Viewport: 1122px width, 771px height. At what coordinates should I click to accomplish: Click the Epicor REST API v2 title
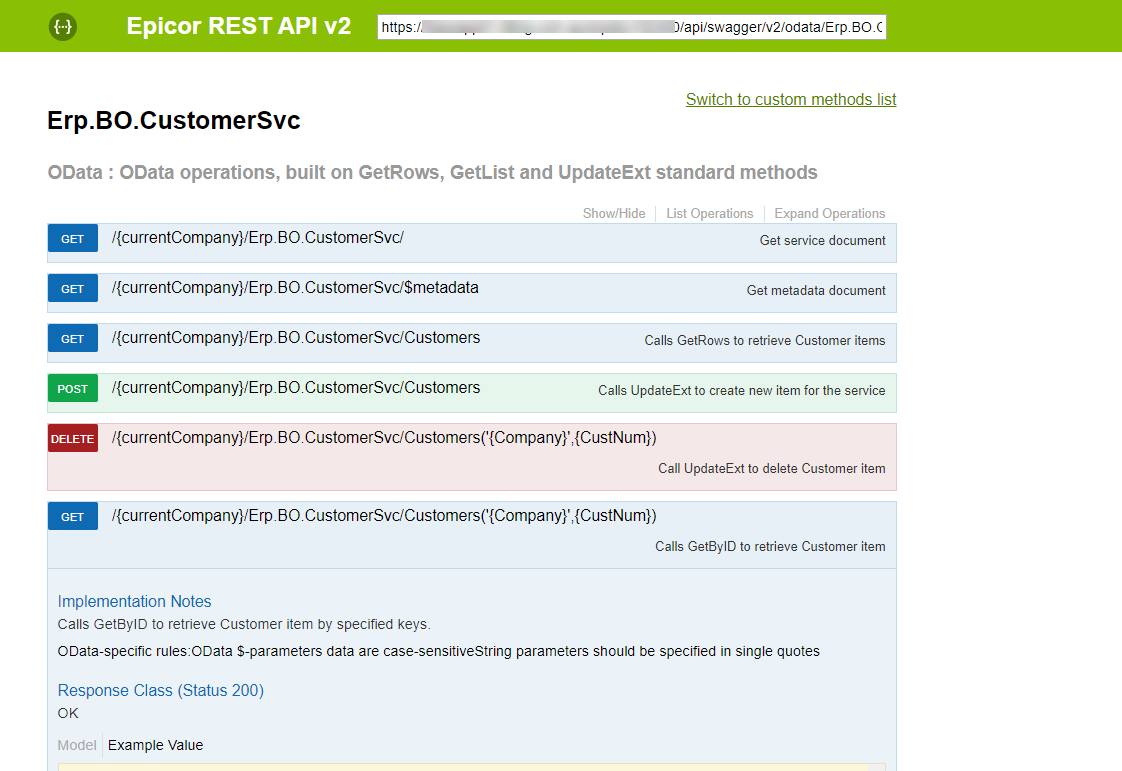pyautogui.click(x=238, y=26)
